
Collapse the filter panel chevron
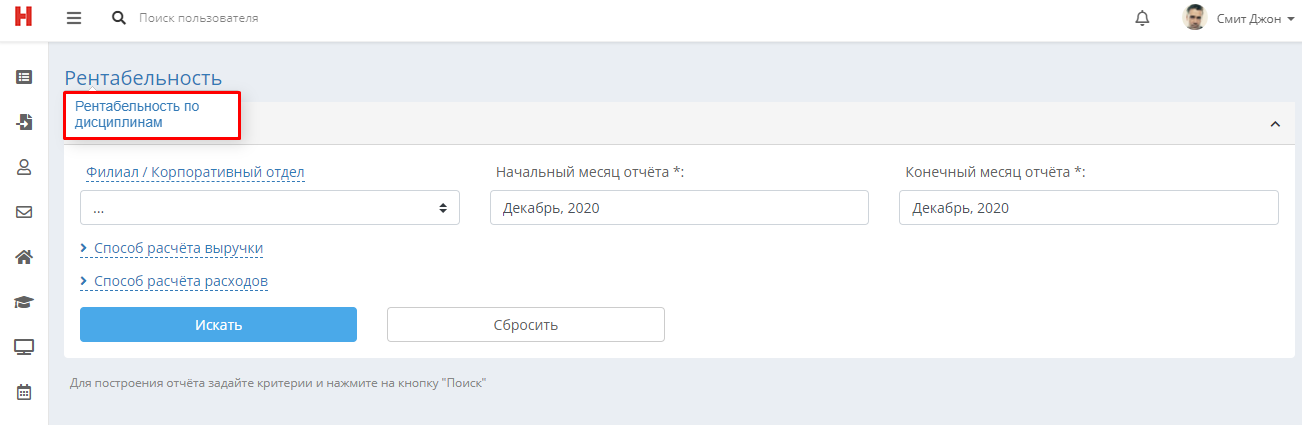[1275, 124]
